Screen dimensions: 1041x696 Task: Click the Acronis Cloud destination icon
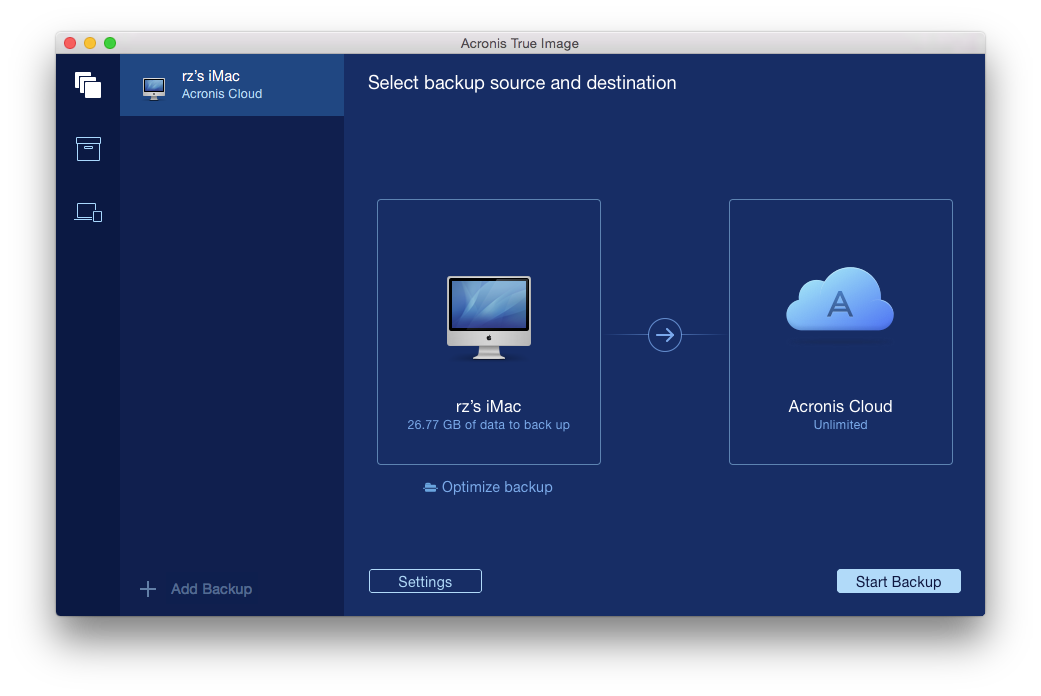pyautogui.click(x=840, y=301)
